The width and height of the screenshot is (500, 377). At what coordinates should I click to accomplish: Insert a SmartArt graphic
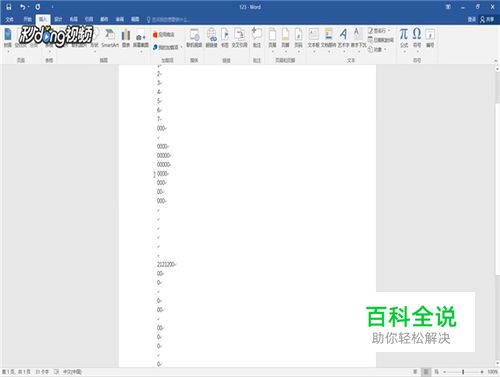(110, 38)
